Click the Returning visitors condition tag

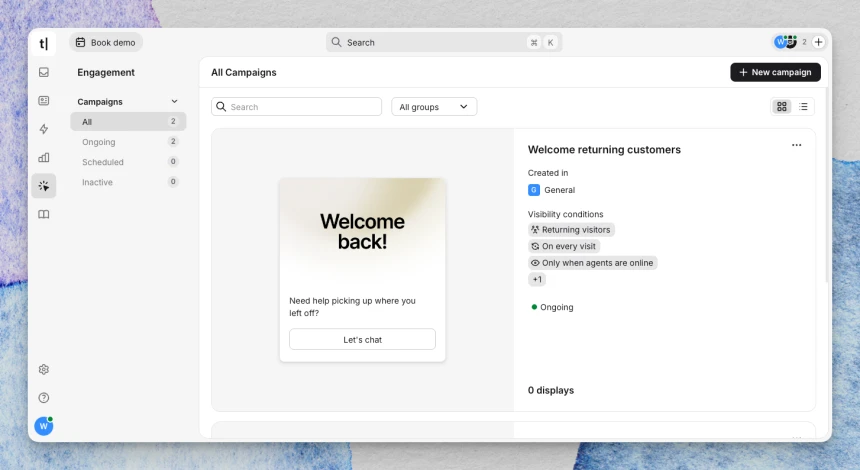571,230
